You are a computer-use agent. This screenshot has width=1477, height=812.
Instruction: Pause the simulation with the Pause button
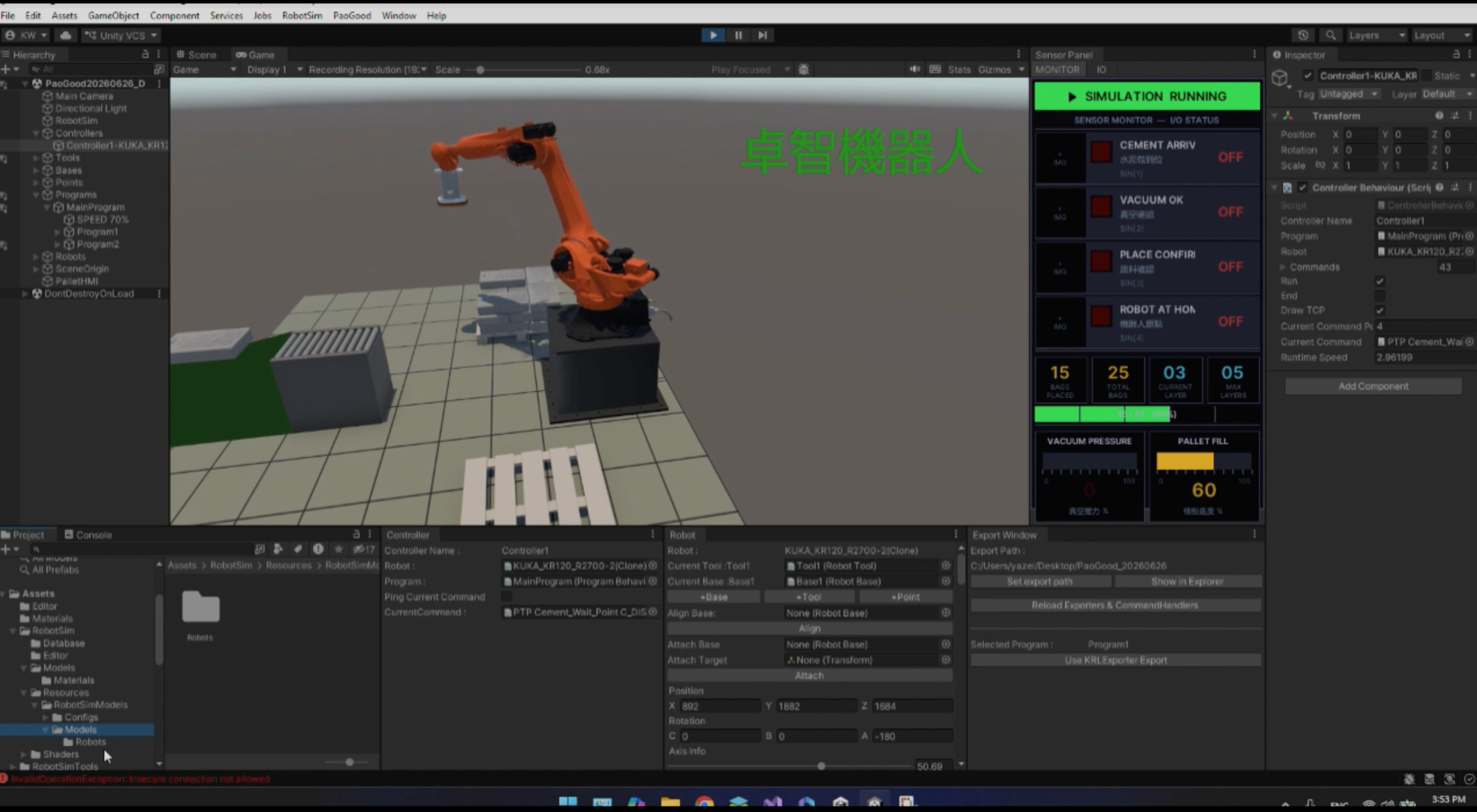pyautogui.click(x=738, y=35)
